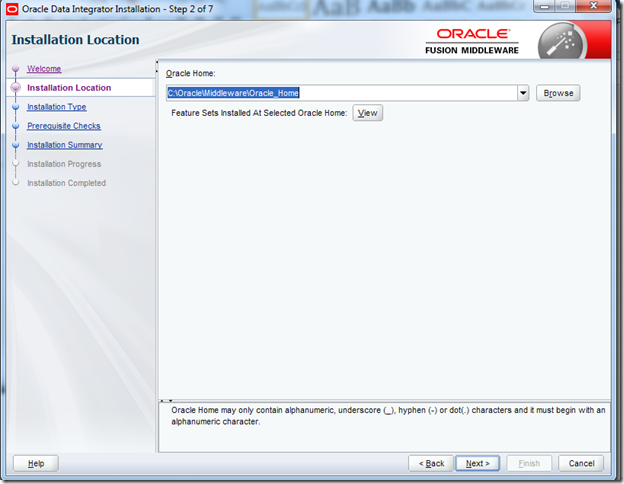
Task: Open Installation Type step link
Action: [57, 107]
